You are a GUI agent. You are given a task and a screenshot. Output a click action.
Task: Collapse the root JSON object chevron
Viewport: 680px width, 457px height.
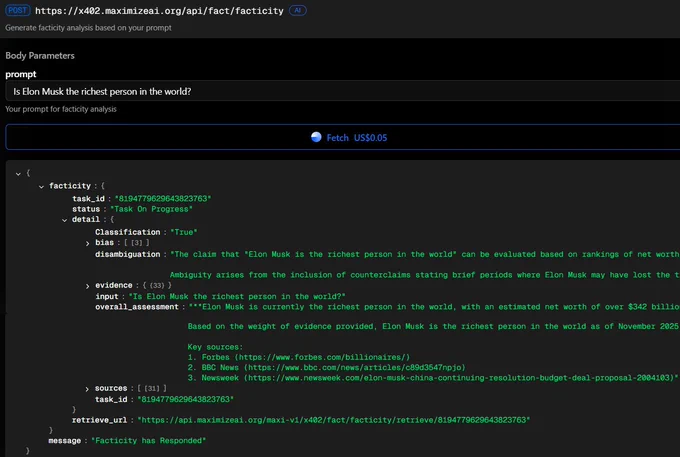click(18, 173)
